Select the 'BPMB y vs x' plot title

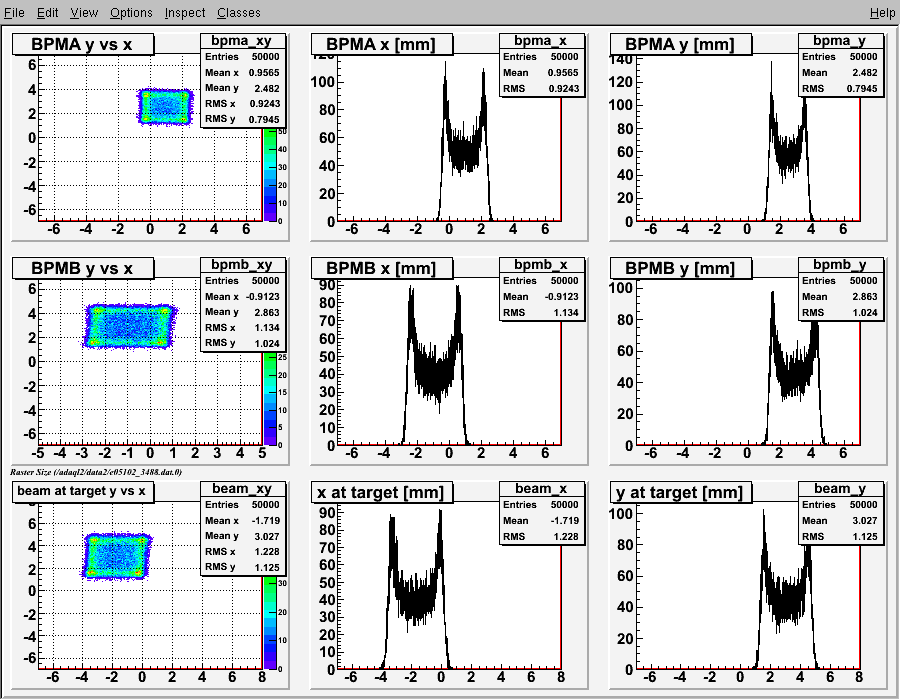point(83,269)
